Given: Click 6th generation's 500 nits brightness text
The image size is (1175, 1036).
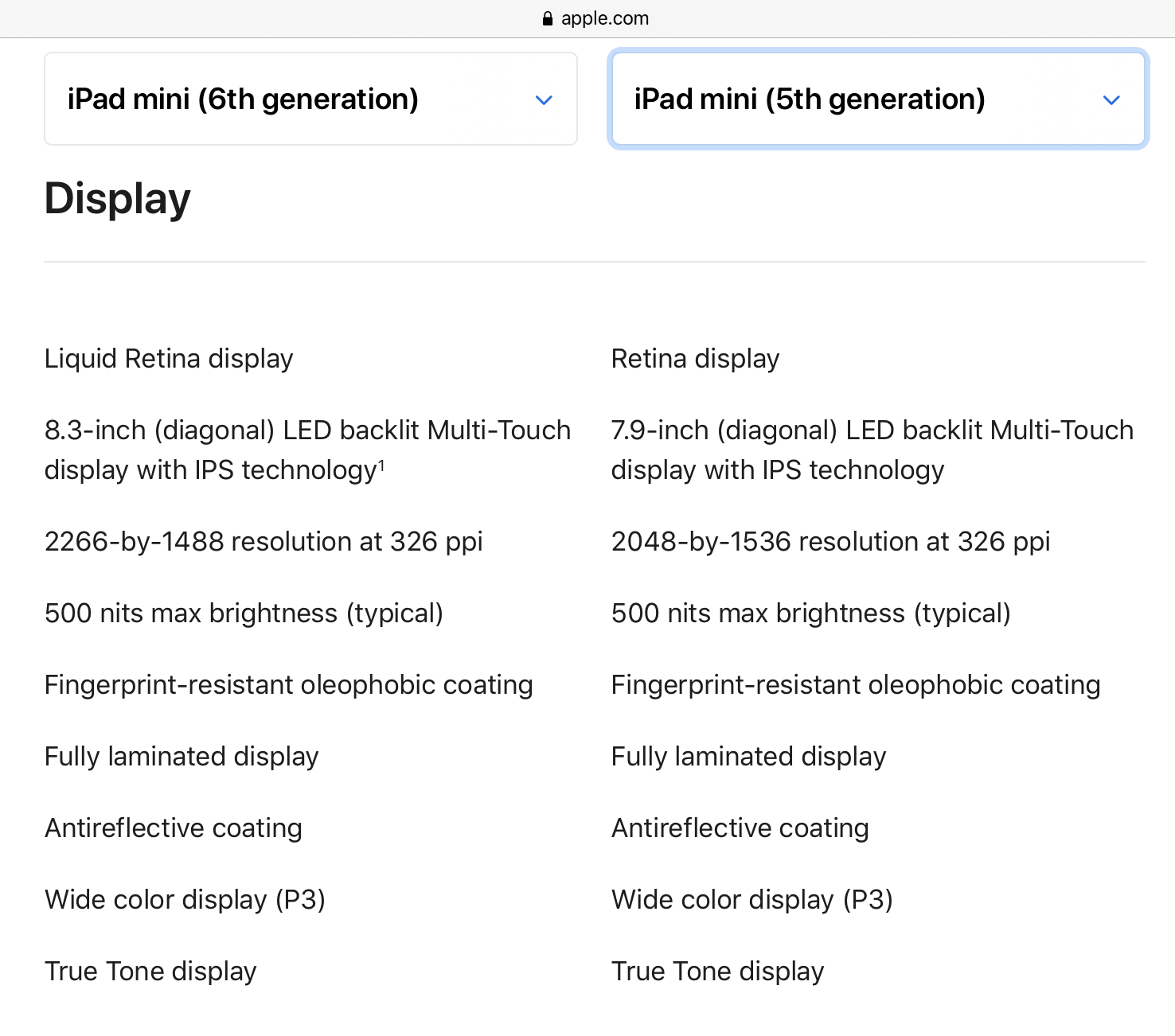Looking at the screenshot, I should (244, 613).
